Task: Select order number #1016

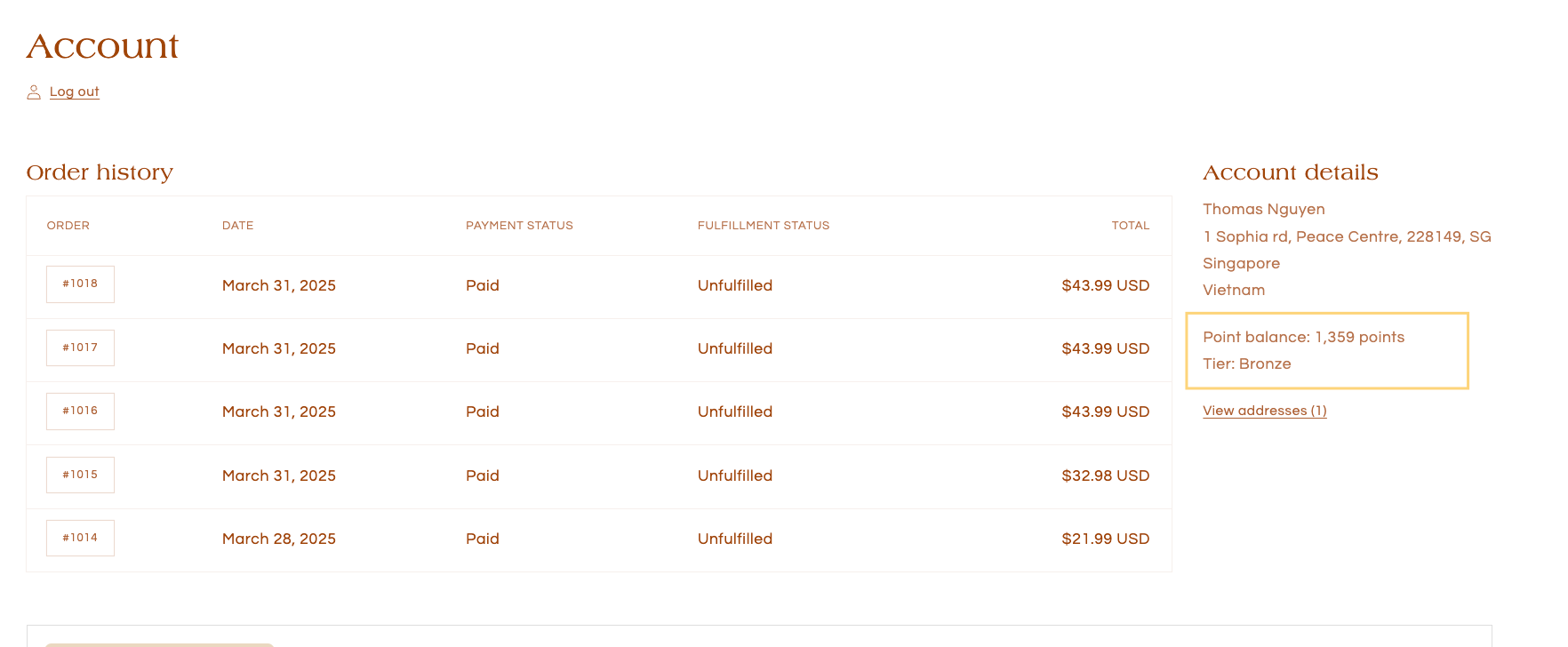Action: pos(80,411)
